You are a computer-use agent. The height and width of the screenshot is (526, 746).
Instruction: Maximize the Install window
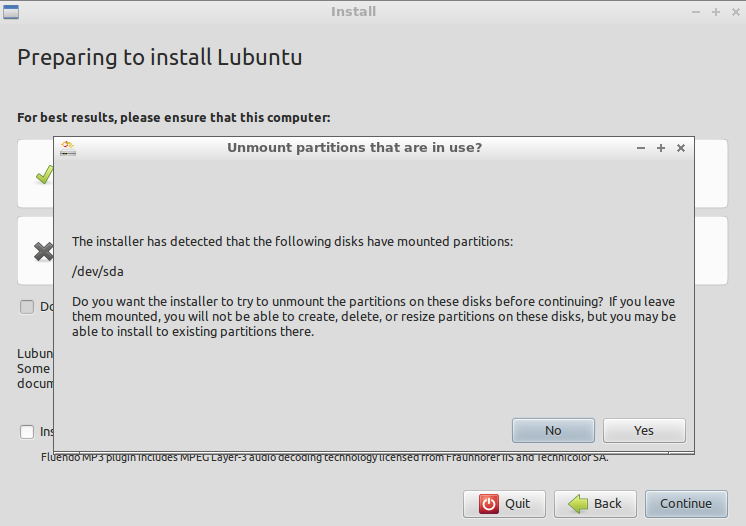[716, 12]
